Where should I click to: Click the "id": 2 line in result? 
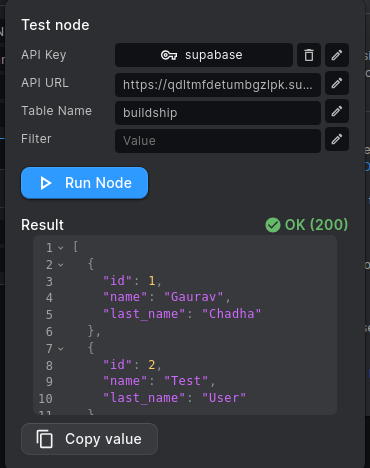pyautogui.click(x=132, y=365)
